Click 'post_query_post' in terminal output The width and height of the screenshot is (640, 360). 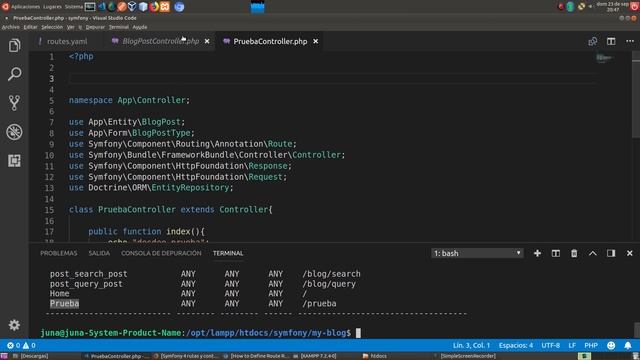pos(86,284)
